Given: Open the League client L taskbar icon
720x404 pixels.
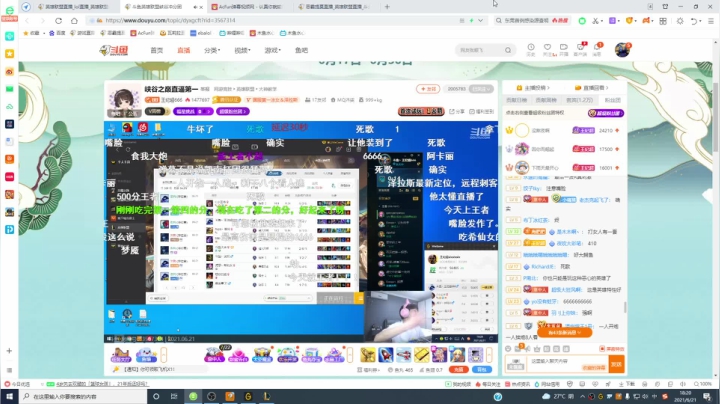Looking at the screenshot, I should [267, 396].
